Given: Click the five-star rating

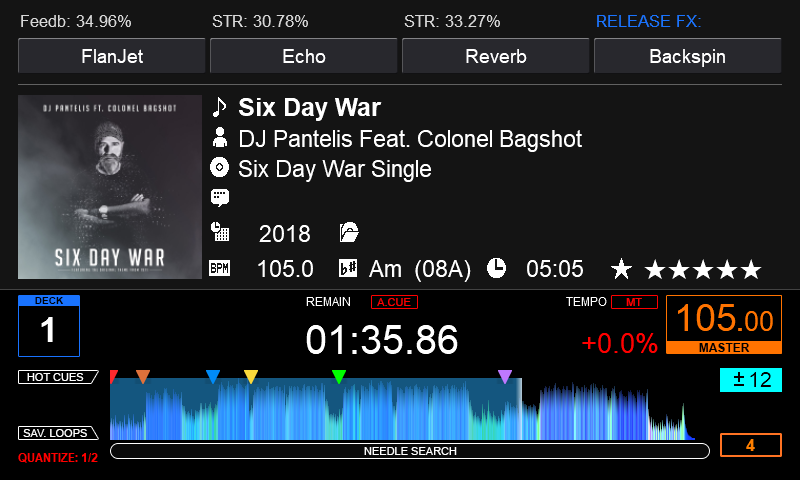Looking at the screenshot, I should [x=703, y=269].
